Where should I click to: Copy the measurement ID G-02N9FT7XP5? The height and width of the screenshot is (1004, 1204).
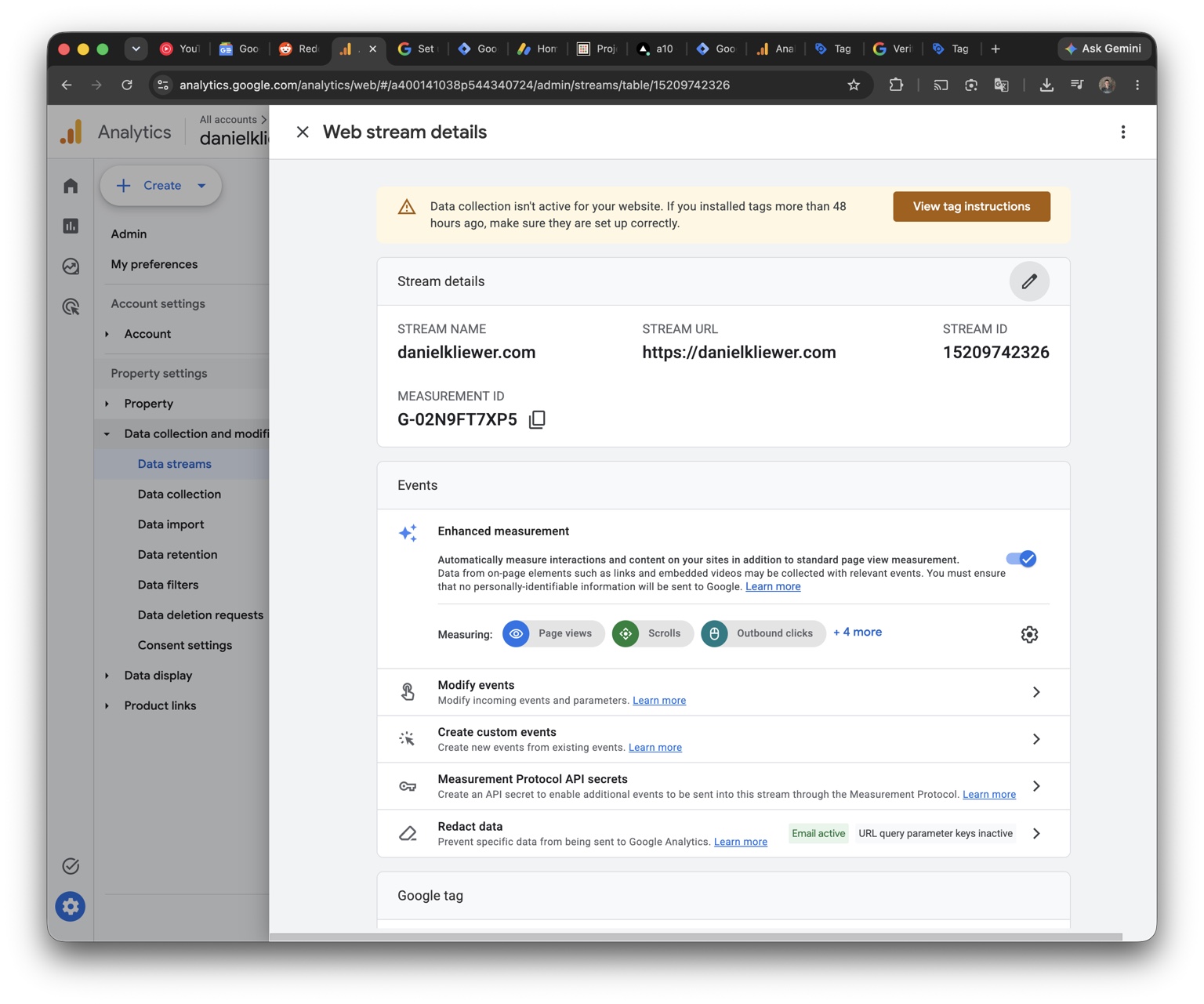[537, 420]
